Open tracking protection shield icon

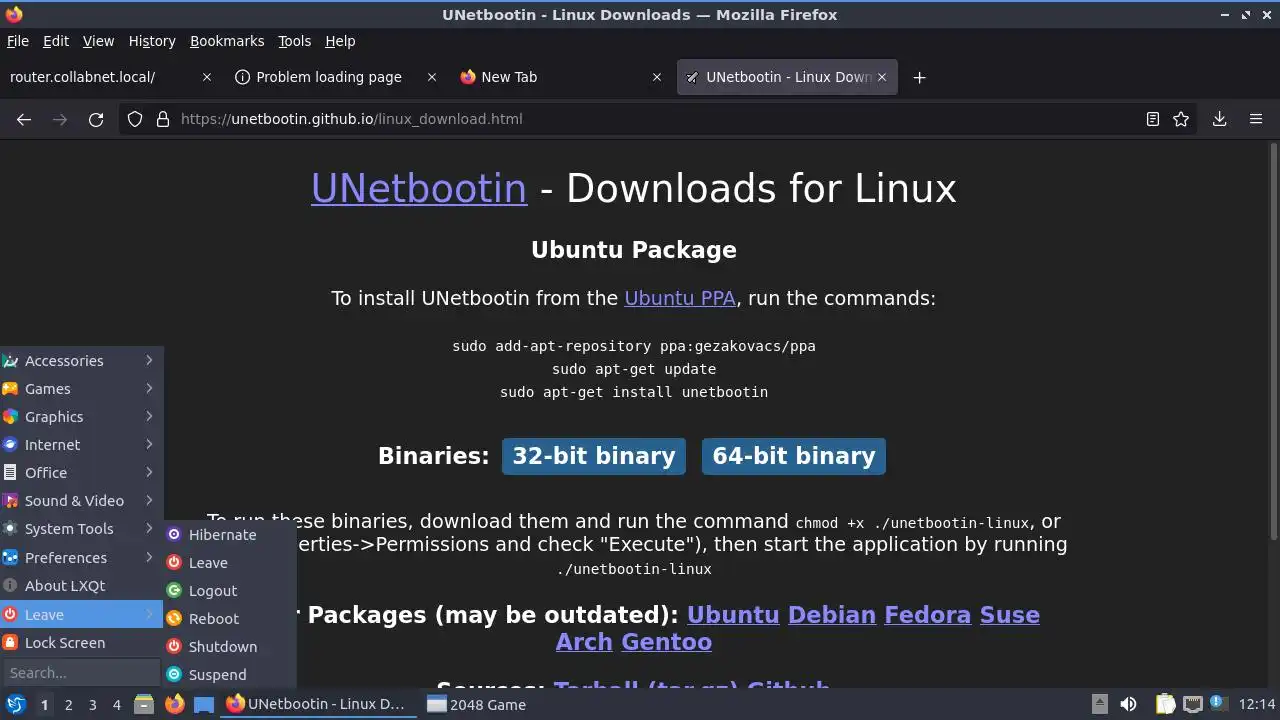pyautogui.click(x=135, y=119)
